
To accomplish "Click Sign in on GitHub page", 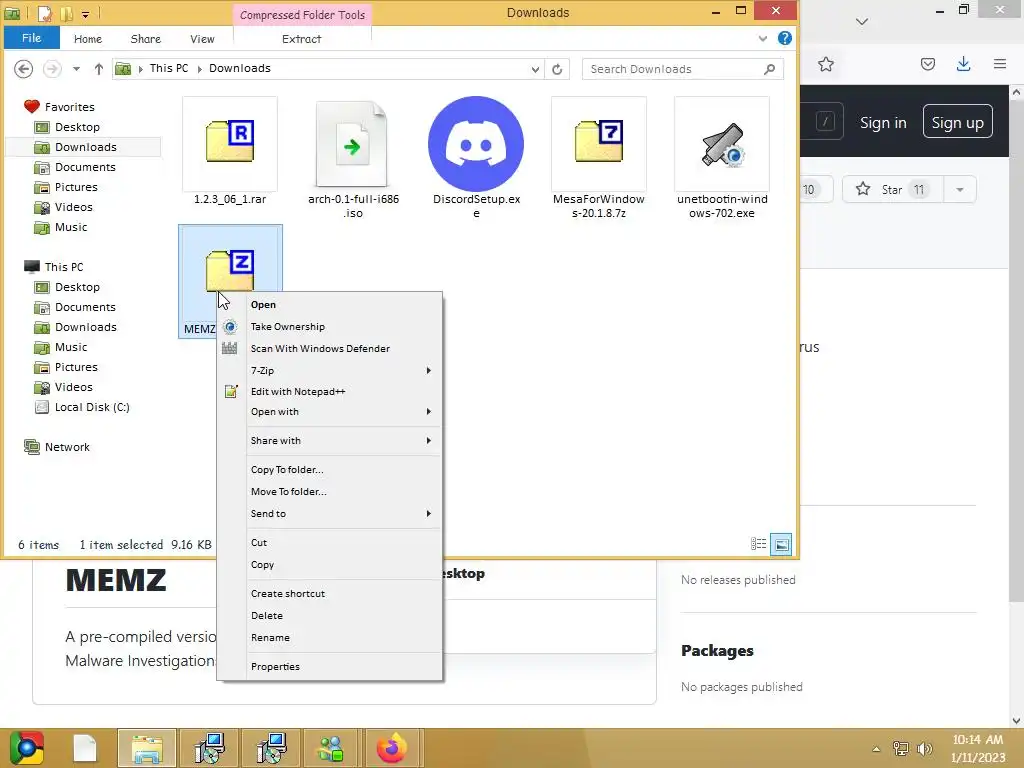I will pos(883,123).
